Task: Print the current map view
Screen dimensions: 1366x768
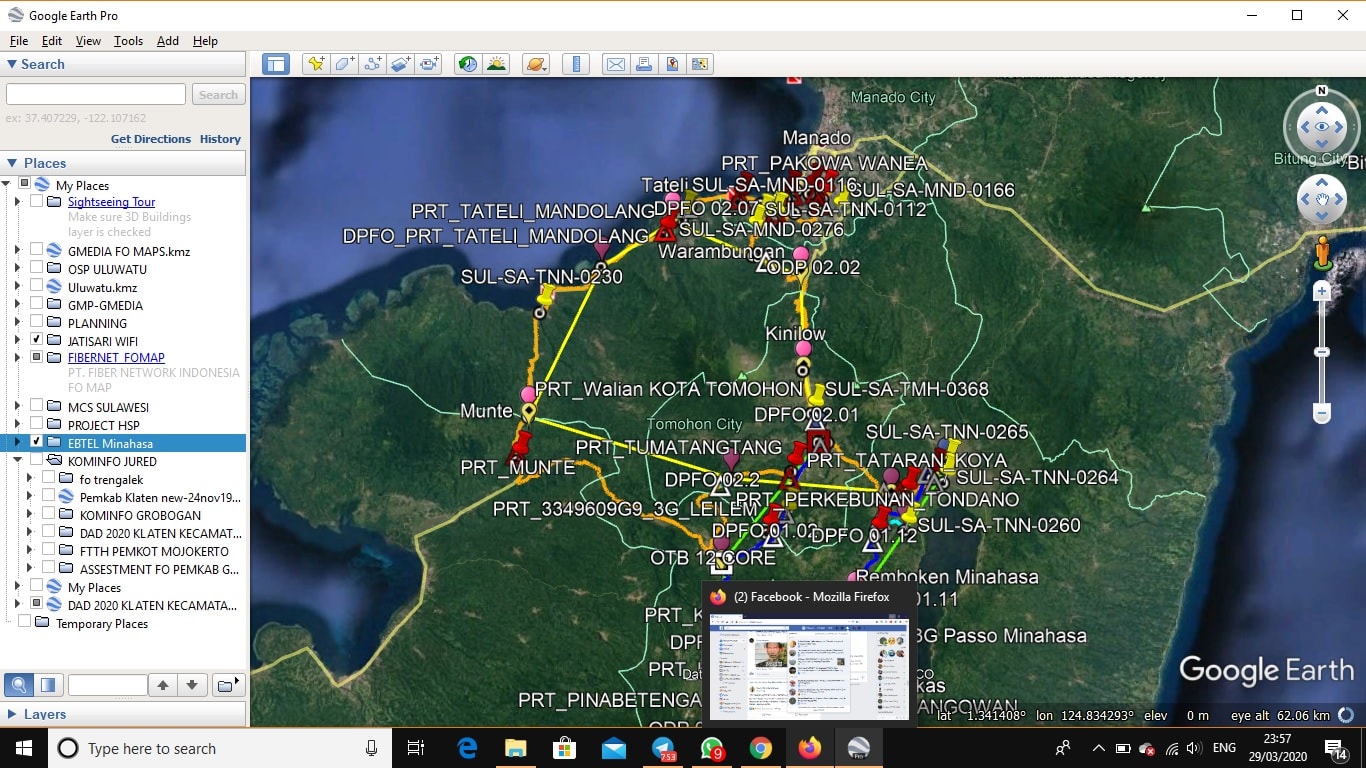Action: [644, 63]
